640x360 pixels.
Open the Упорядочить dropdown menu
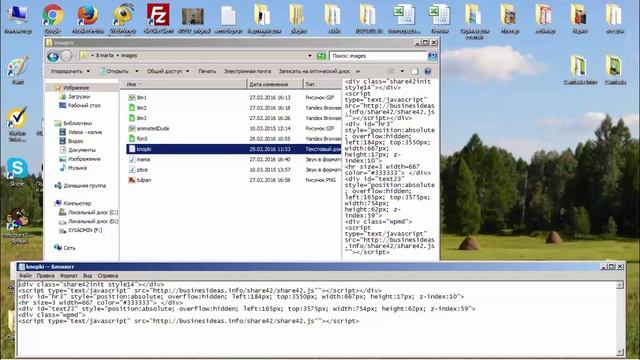70,71
